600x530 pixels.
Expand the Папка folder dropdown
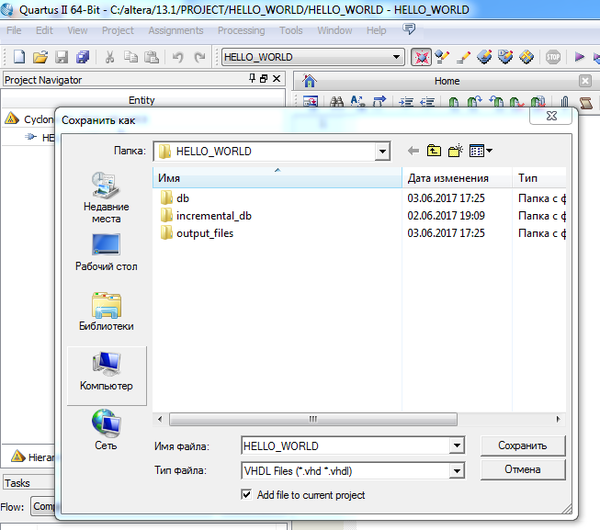coord(381,152)
